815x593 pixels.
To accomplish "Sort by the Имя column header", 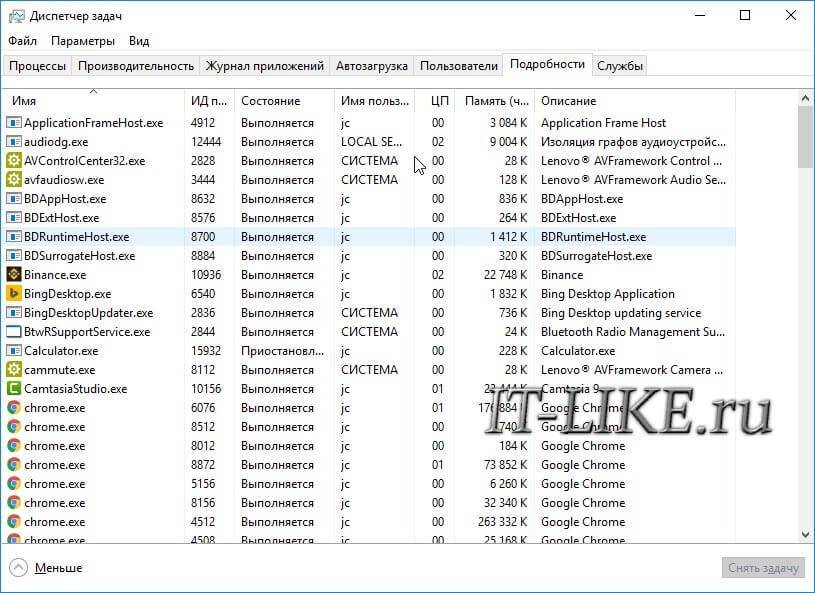I will (x=94, y=101).
